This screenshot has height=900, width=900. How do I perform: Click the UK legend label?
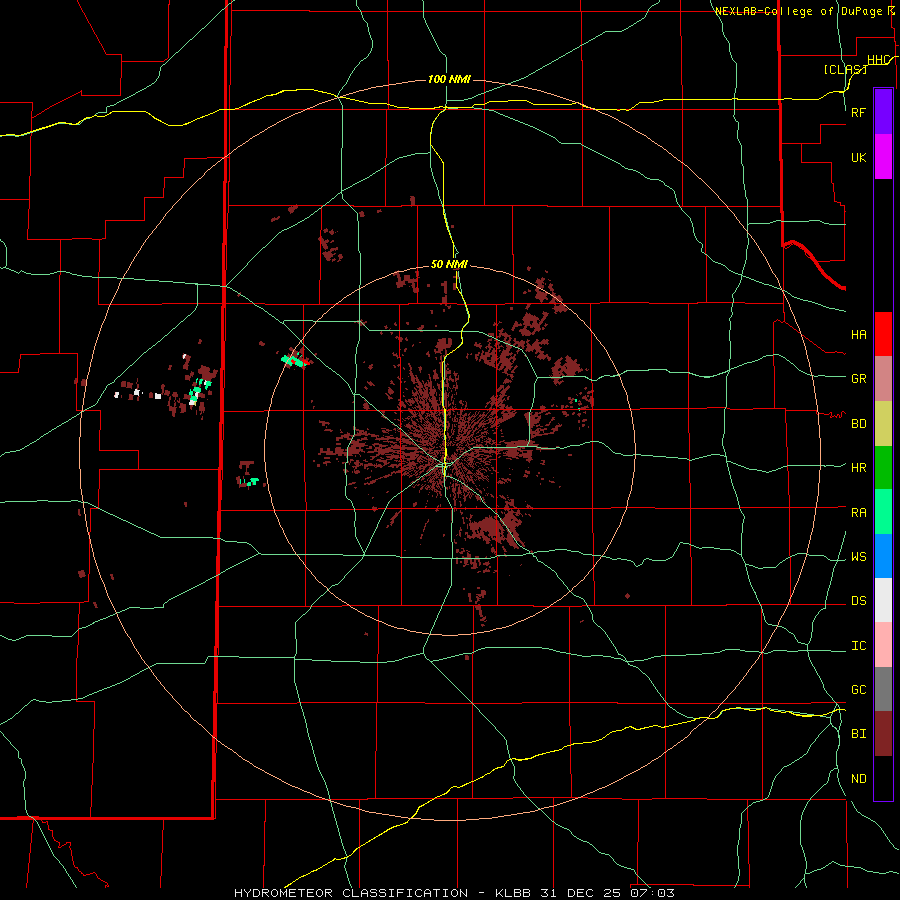[858, 158]
